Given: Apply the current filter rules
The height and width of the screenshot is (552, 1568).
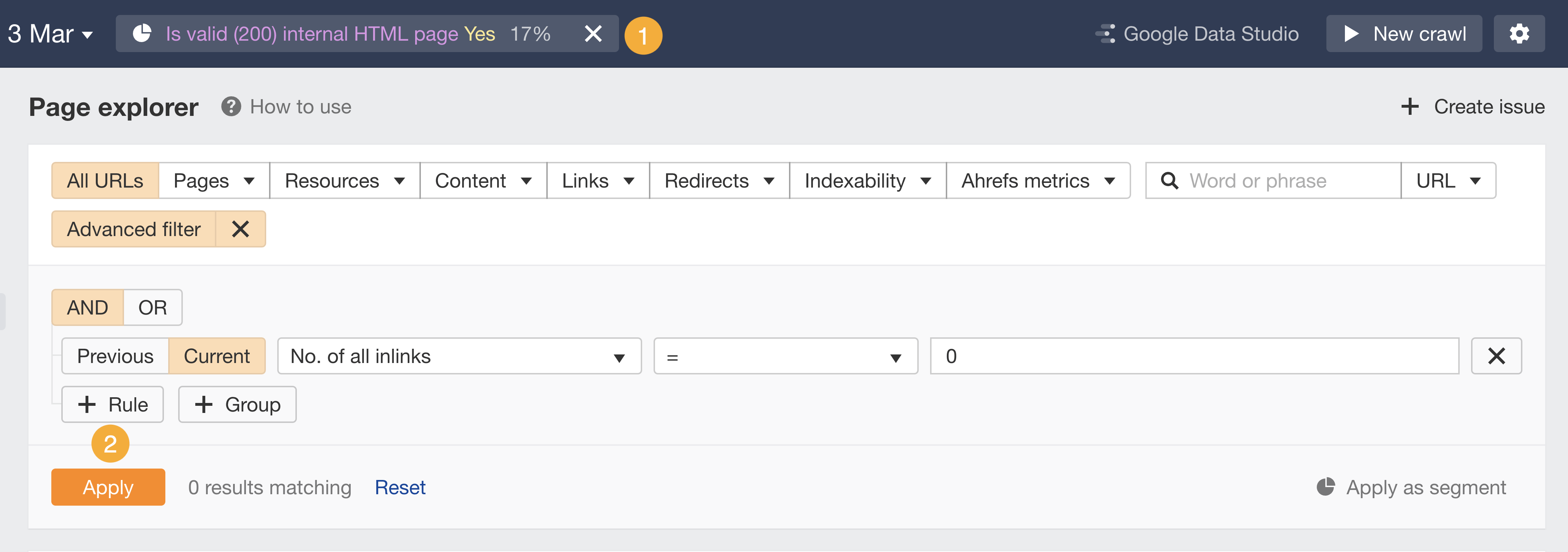Looking at the screenshot, I should coord(108,487).
